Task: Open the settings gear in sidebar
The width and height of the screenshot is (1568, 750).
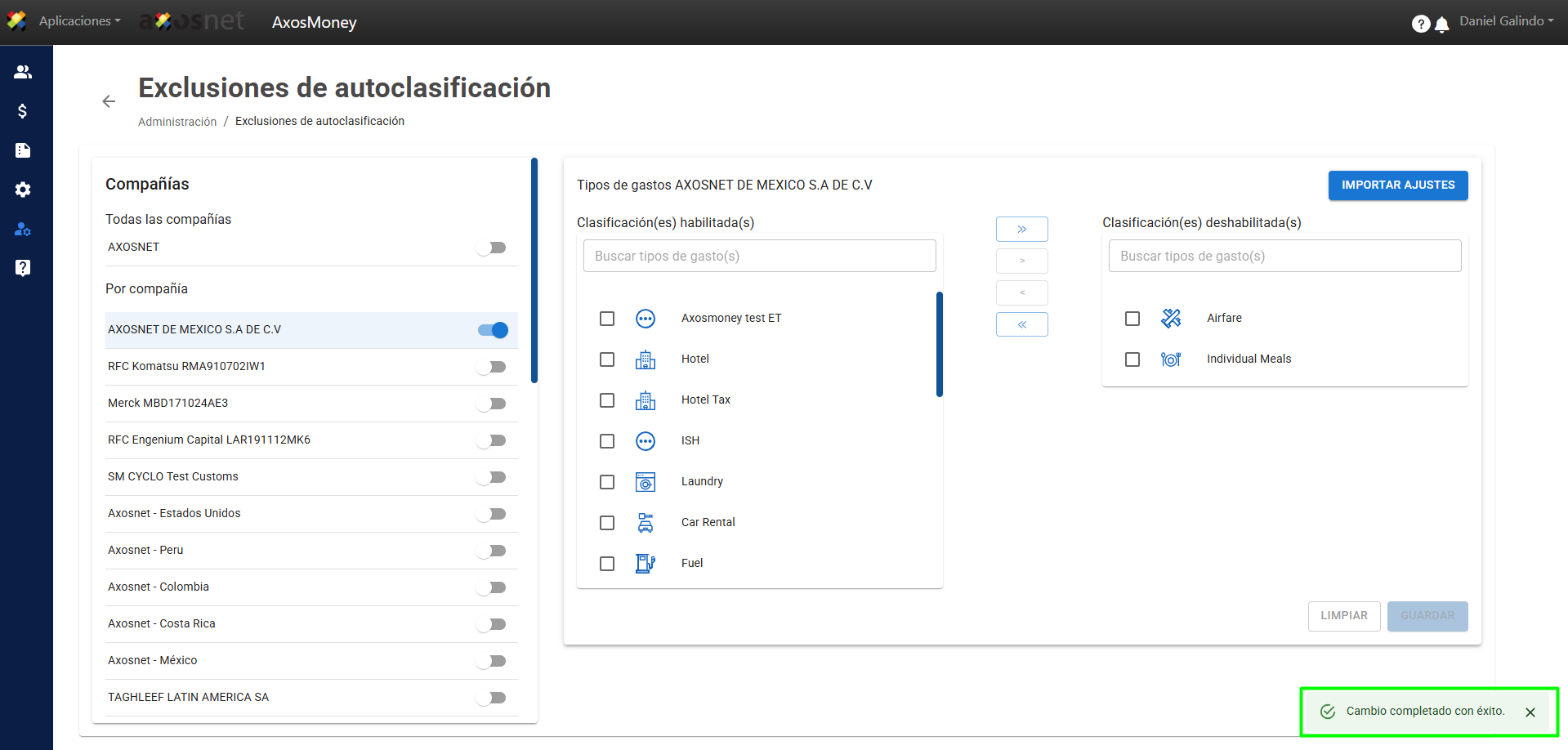Action: 23,190
